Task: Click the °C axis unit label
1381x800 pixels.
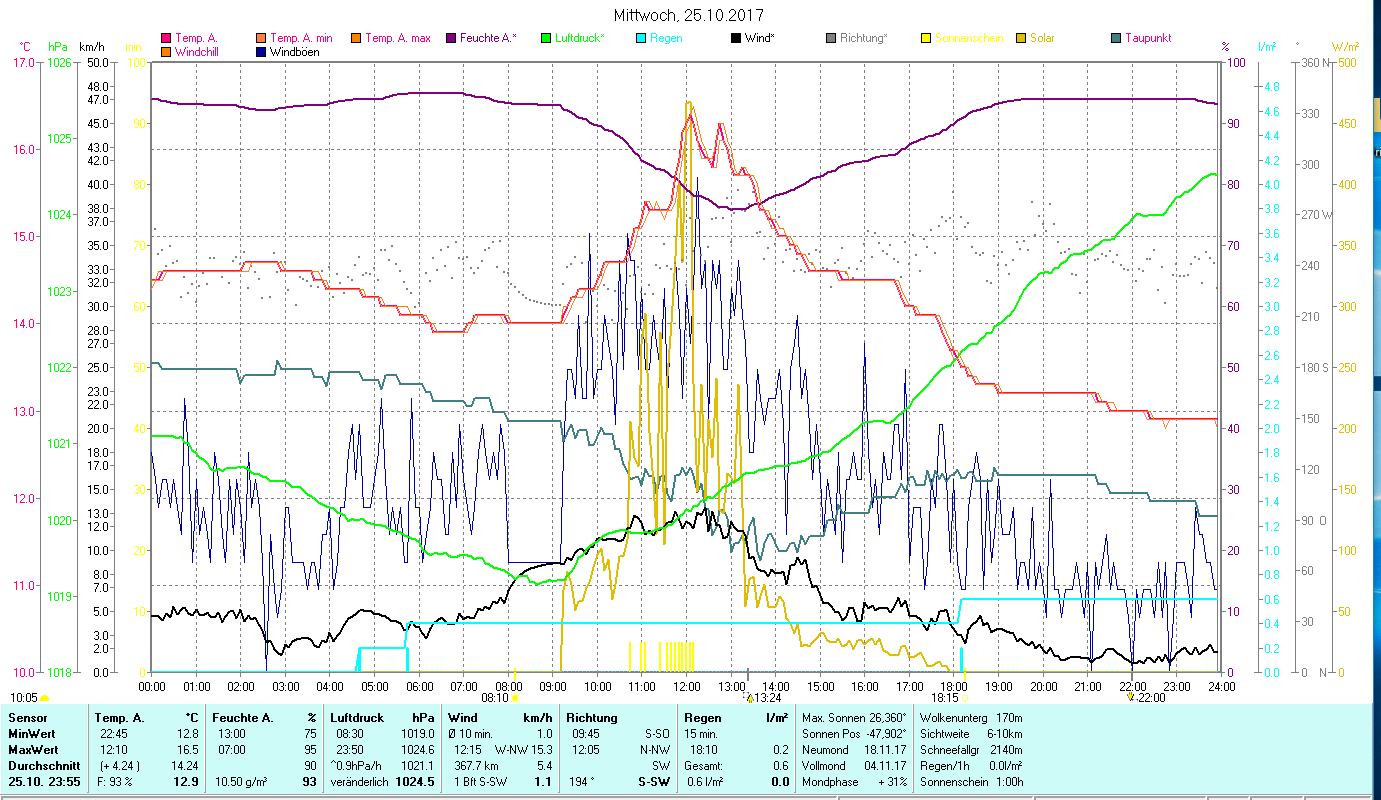Action: click(x=25, y=47)
